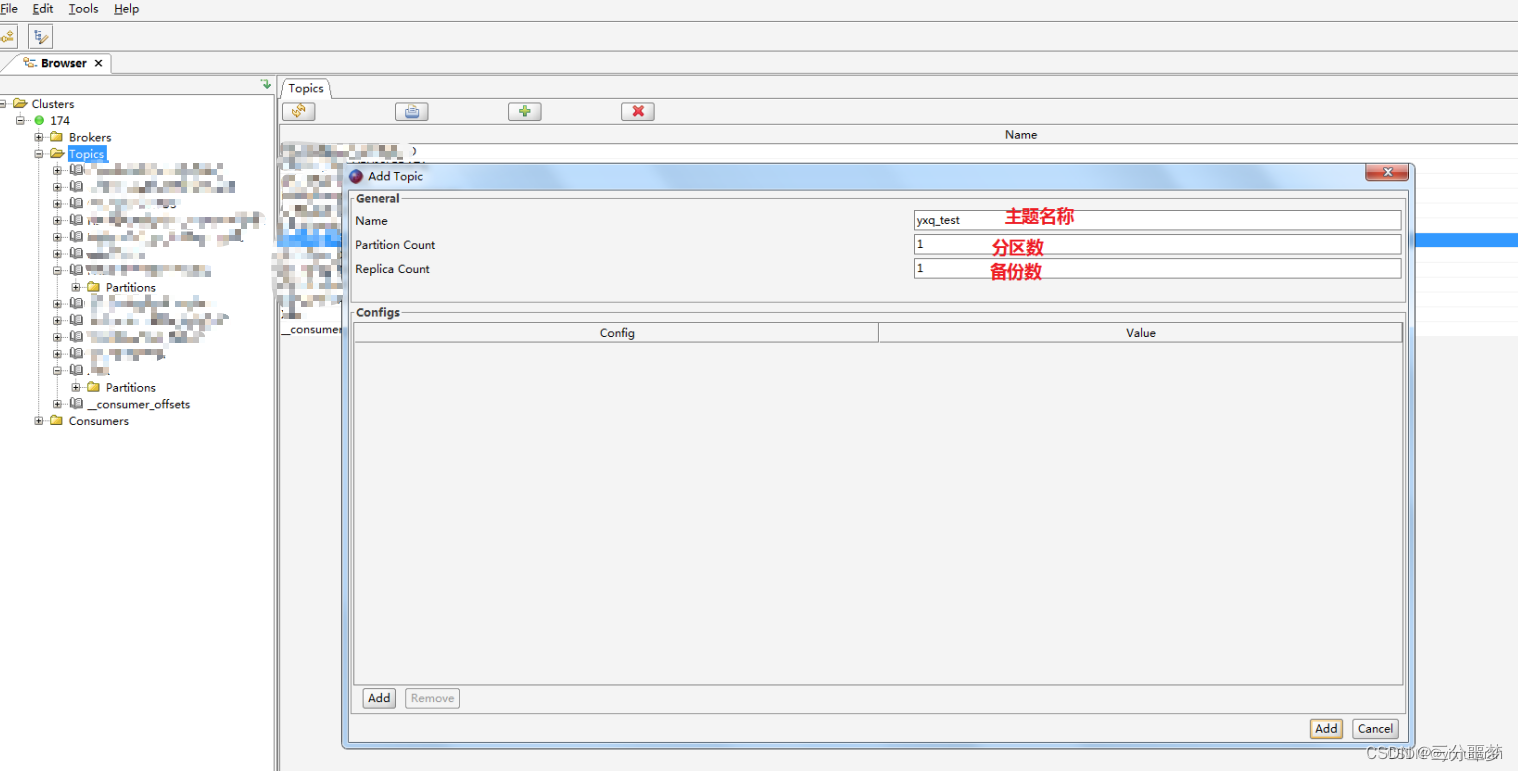Click the add connection toolbar icon
The width and height of the screenshot is (1518, 771).
click(7, 37)
